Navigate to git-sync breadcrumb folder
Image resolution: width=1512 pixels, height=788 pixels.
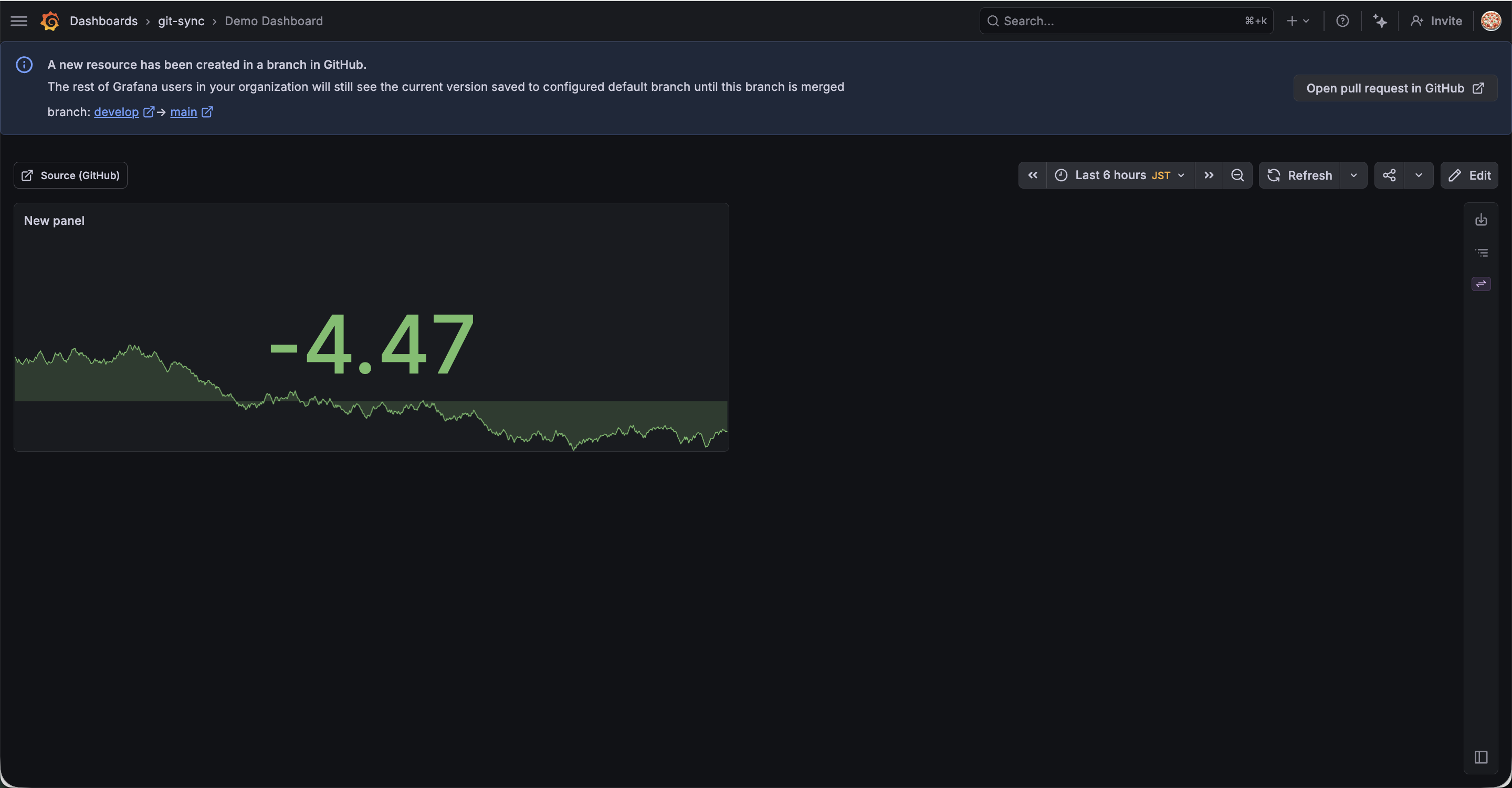point(181,21)
